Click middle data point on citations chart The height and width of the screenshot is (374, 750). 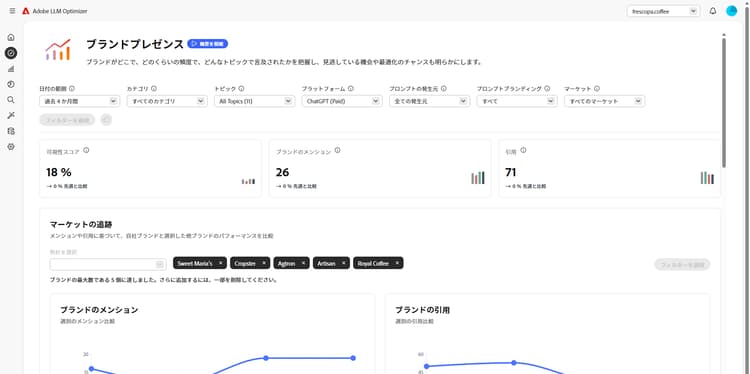(x=514, y=363)
